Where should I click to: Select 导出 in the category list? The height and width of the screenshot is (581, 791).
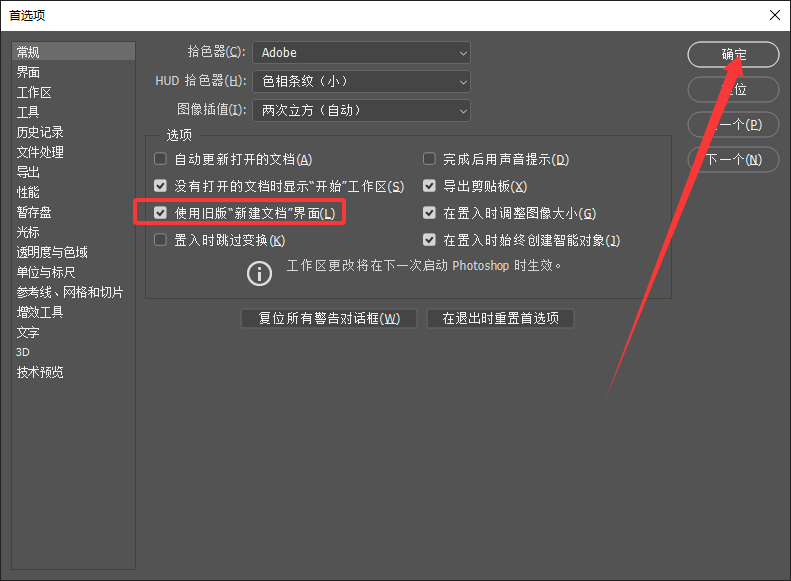click(74, 172)
